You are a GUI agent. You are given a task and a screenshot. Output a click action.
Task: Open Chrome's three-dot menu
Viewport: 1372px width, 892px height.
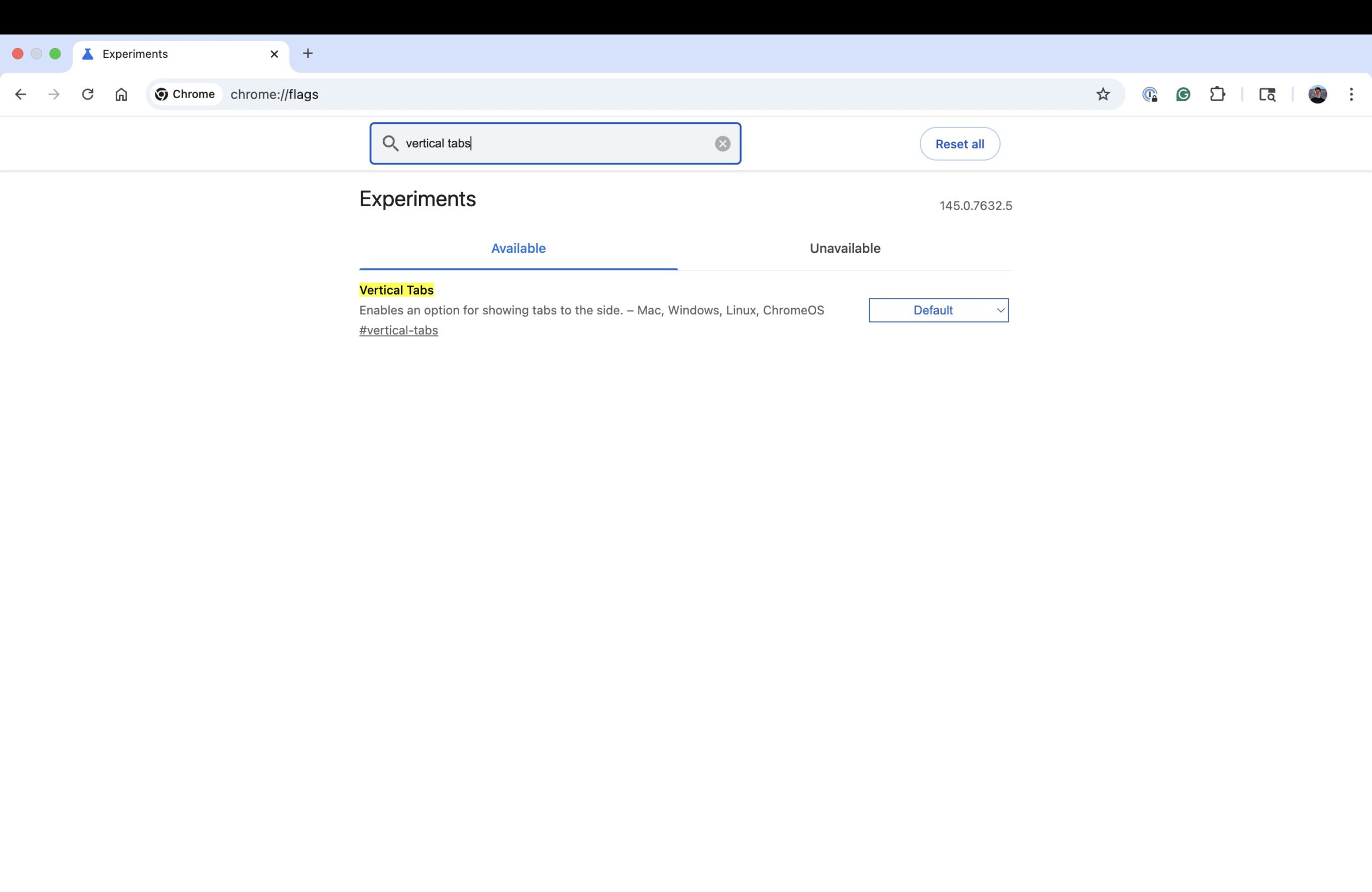tap(1351, 94)
